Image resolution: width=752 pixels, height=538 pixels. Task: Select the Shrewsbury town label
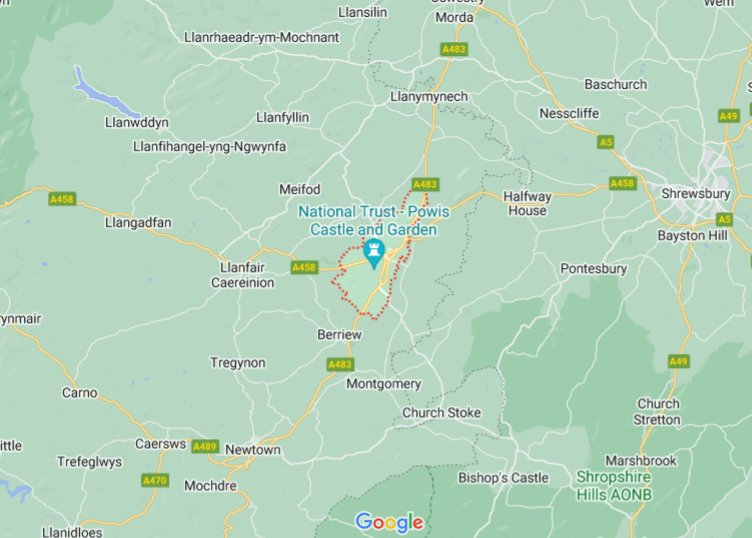click(695, 194)
